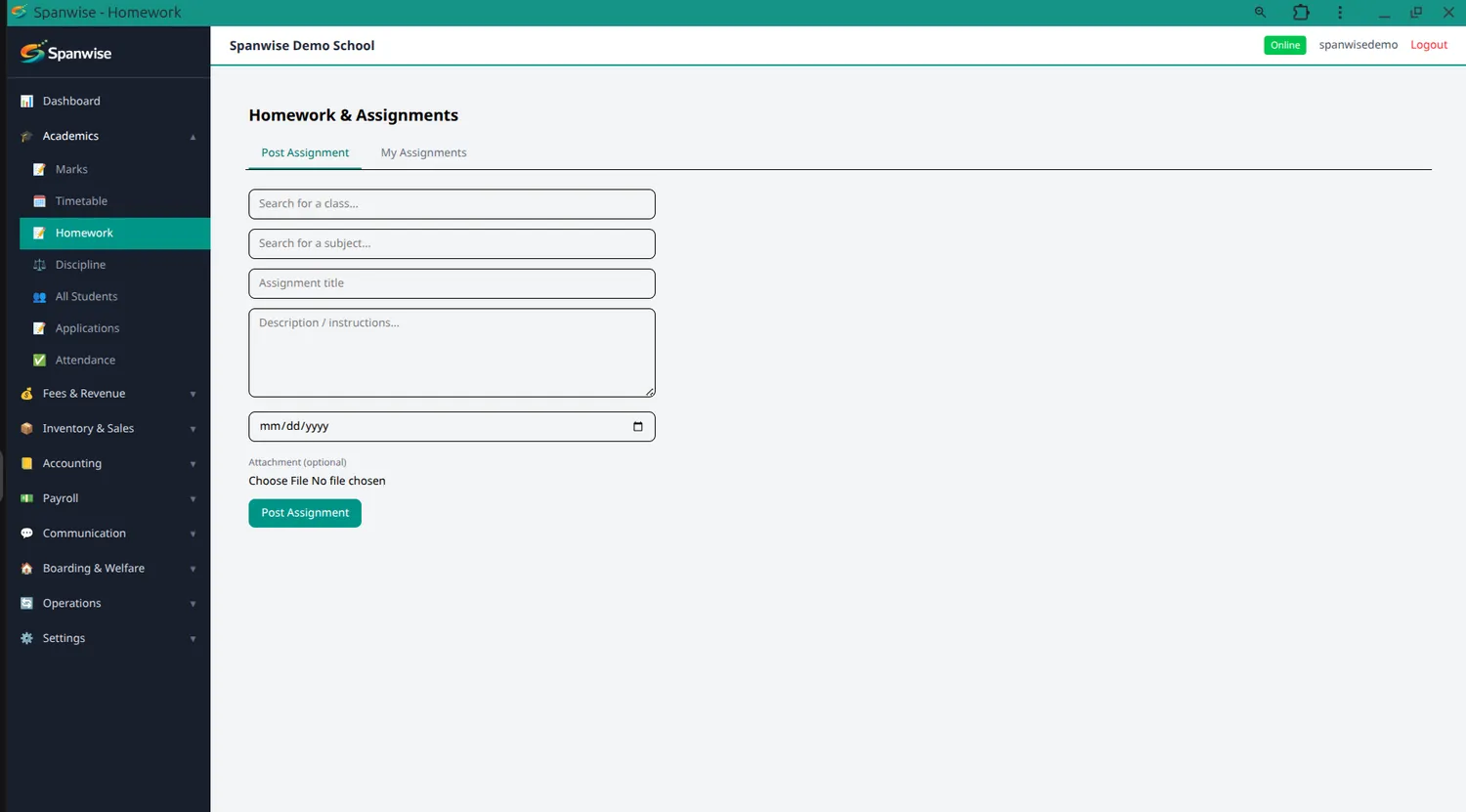Screen dimensions: 1466x812
Task: Click the Timetable calendar icon
Action: pos(39,201)
